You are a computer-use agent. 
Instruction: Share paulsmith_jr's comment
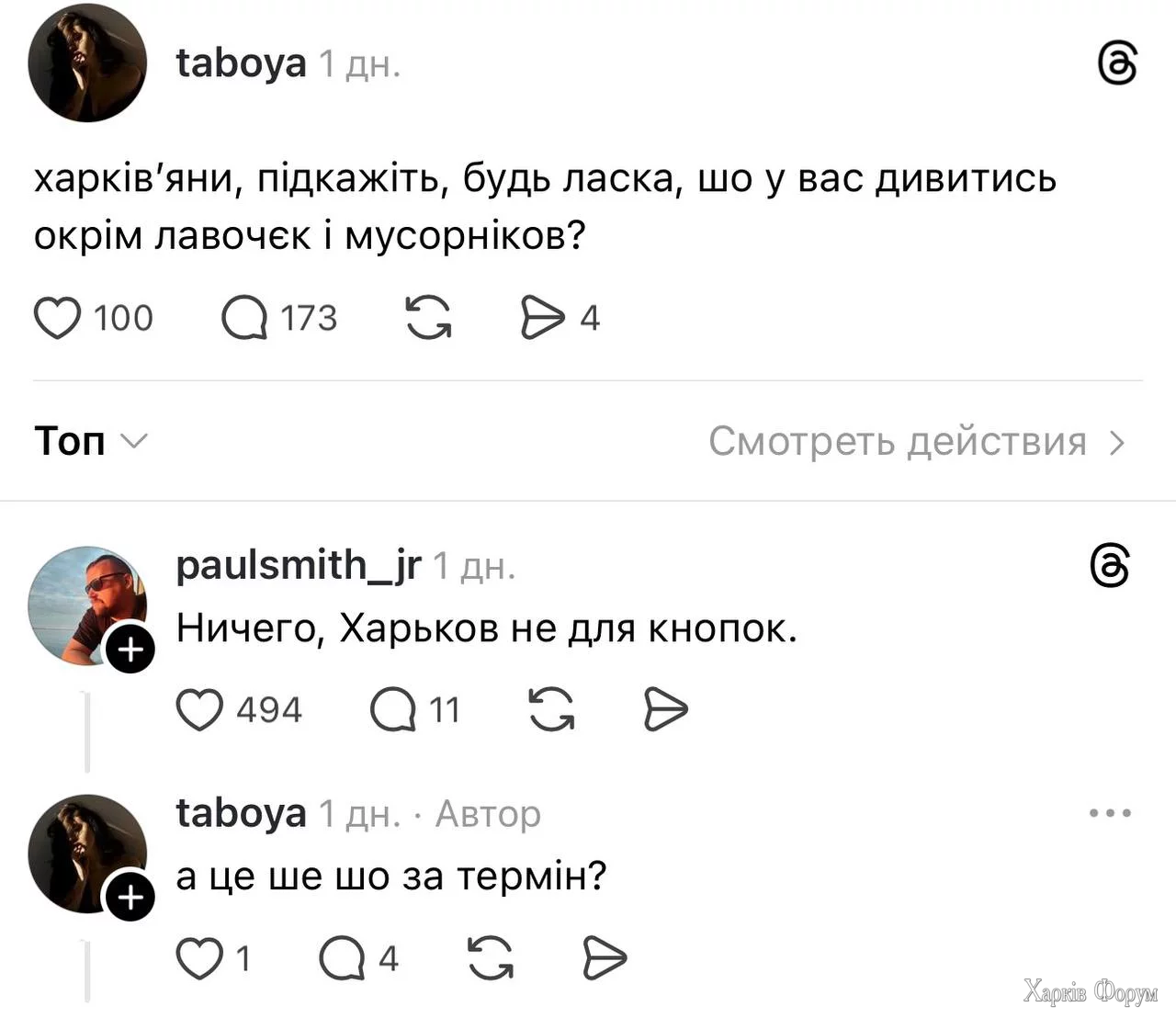click(x=666, y=709)
